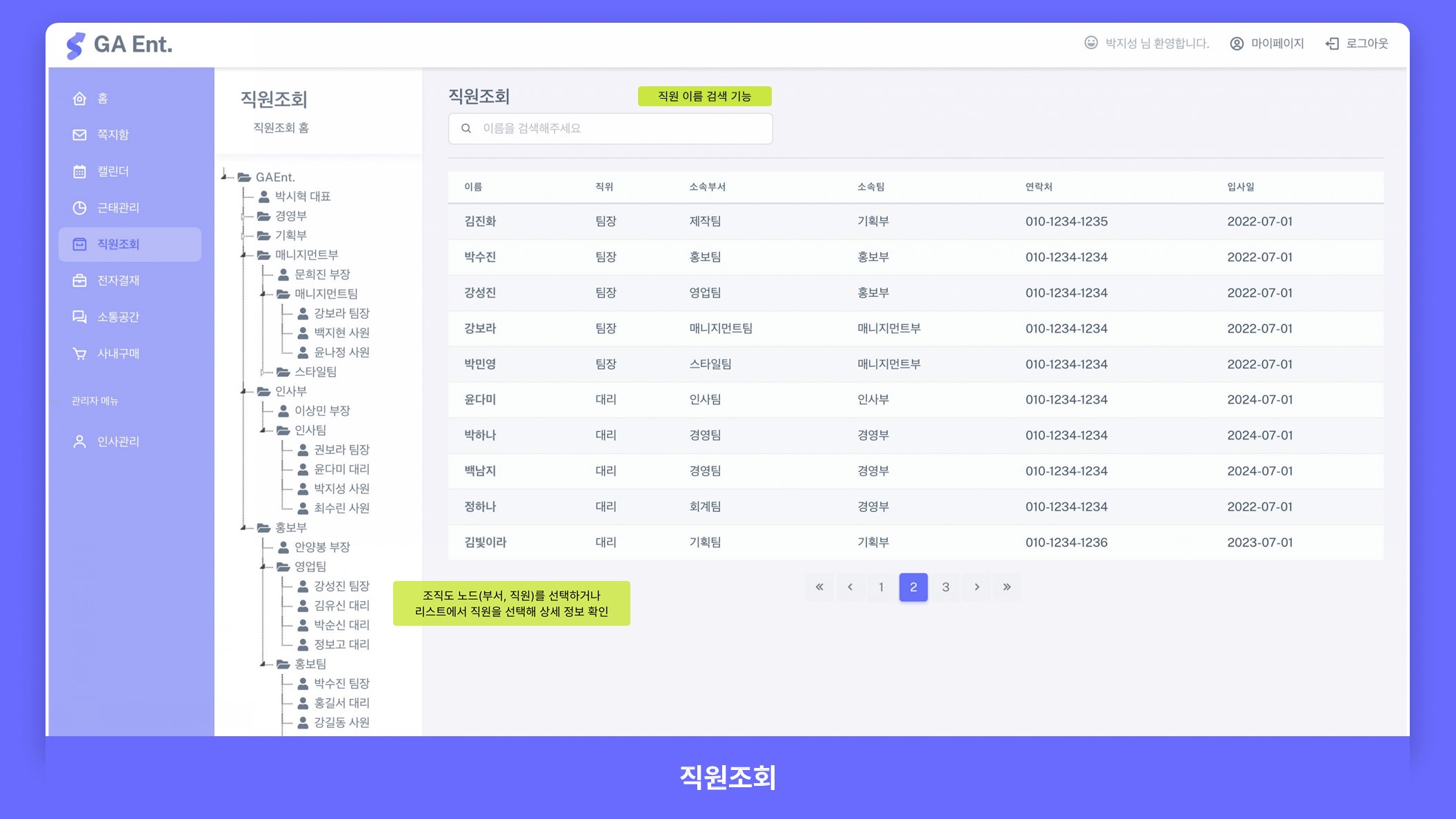Collapse the 매니지먼트부 tree node
This screenshot has height=819, width=1456.
click(x=243, y=255)
